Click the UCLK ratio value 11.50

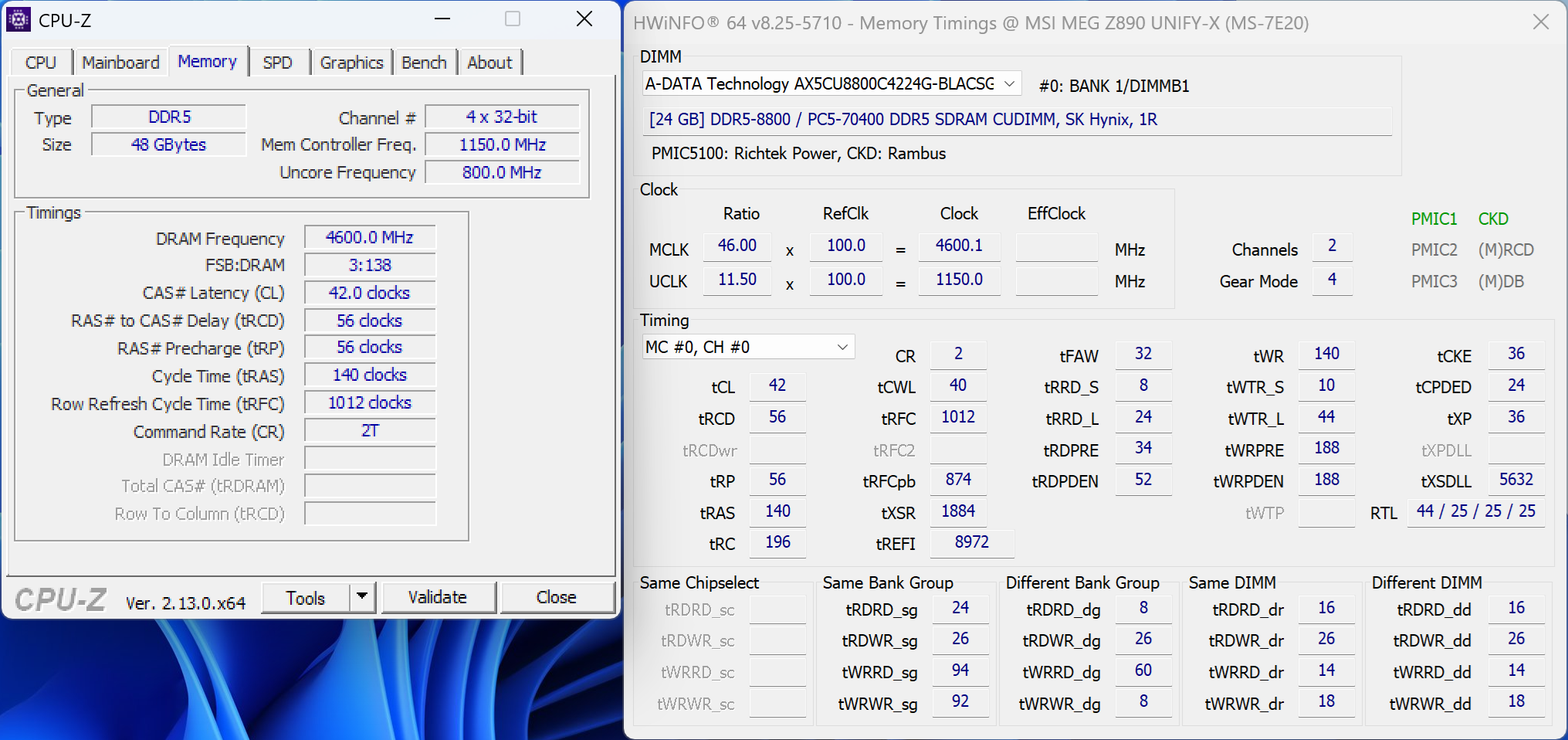point(737,280)
